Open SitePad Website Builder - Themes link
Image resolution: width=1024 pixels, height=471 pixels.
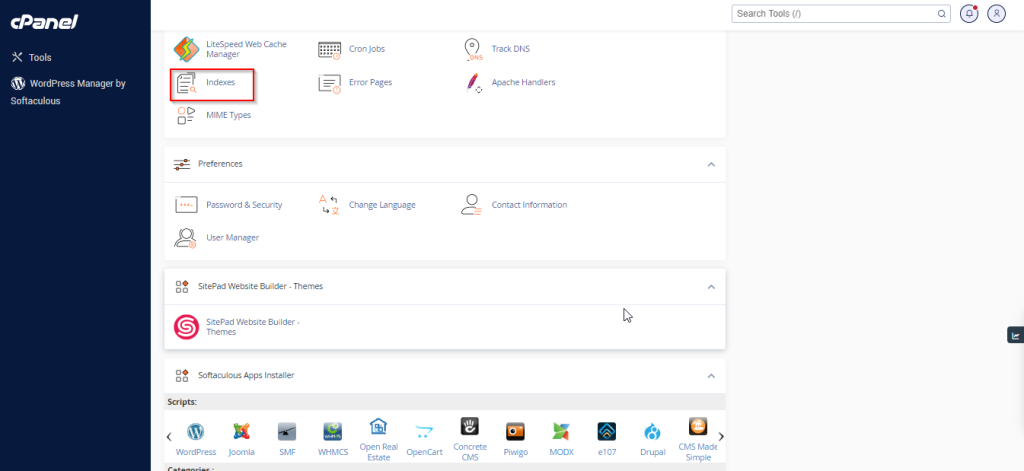coord(253,327)
